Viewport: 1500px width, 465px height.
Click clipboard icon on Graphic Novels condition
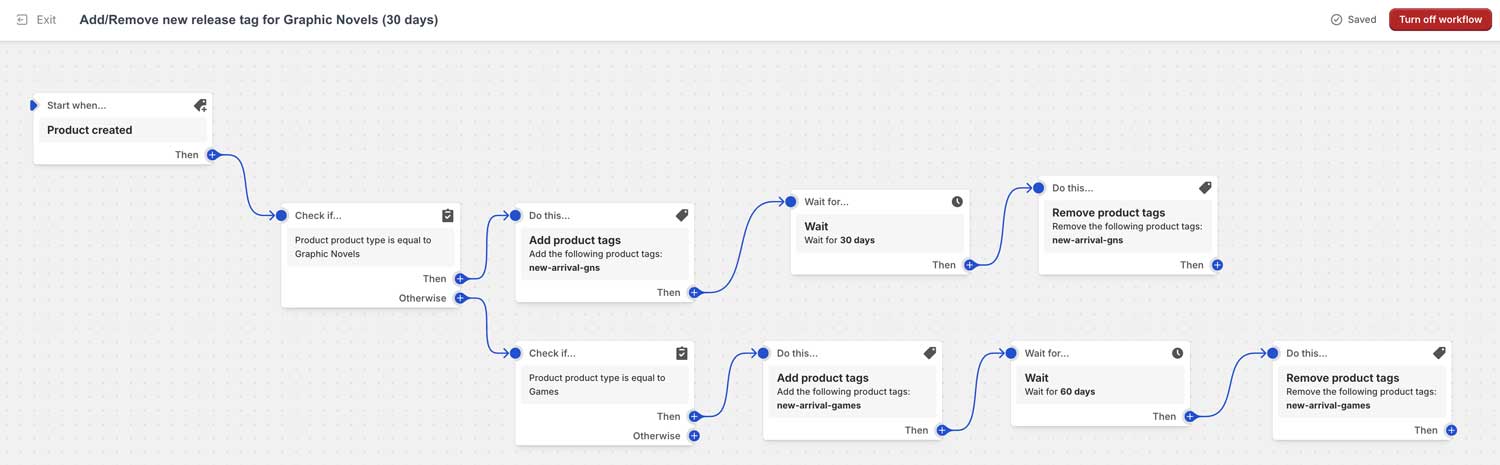pyautogui.click(x=448, y=215)
